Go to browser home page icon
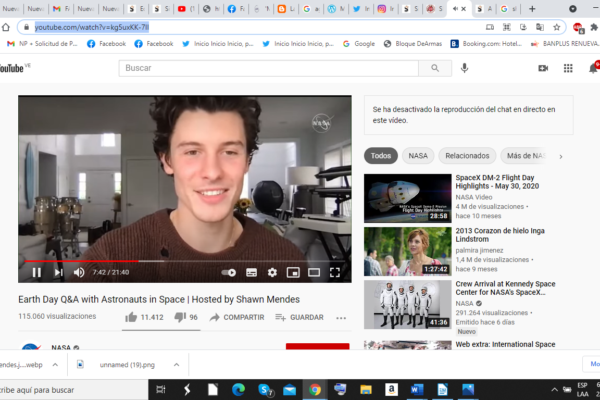The width and height of the screenshot is (600, 400). 6,27
